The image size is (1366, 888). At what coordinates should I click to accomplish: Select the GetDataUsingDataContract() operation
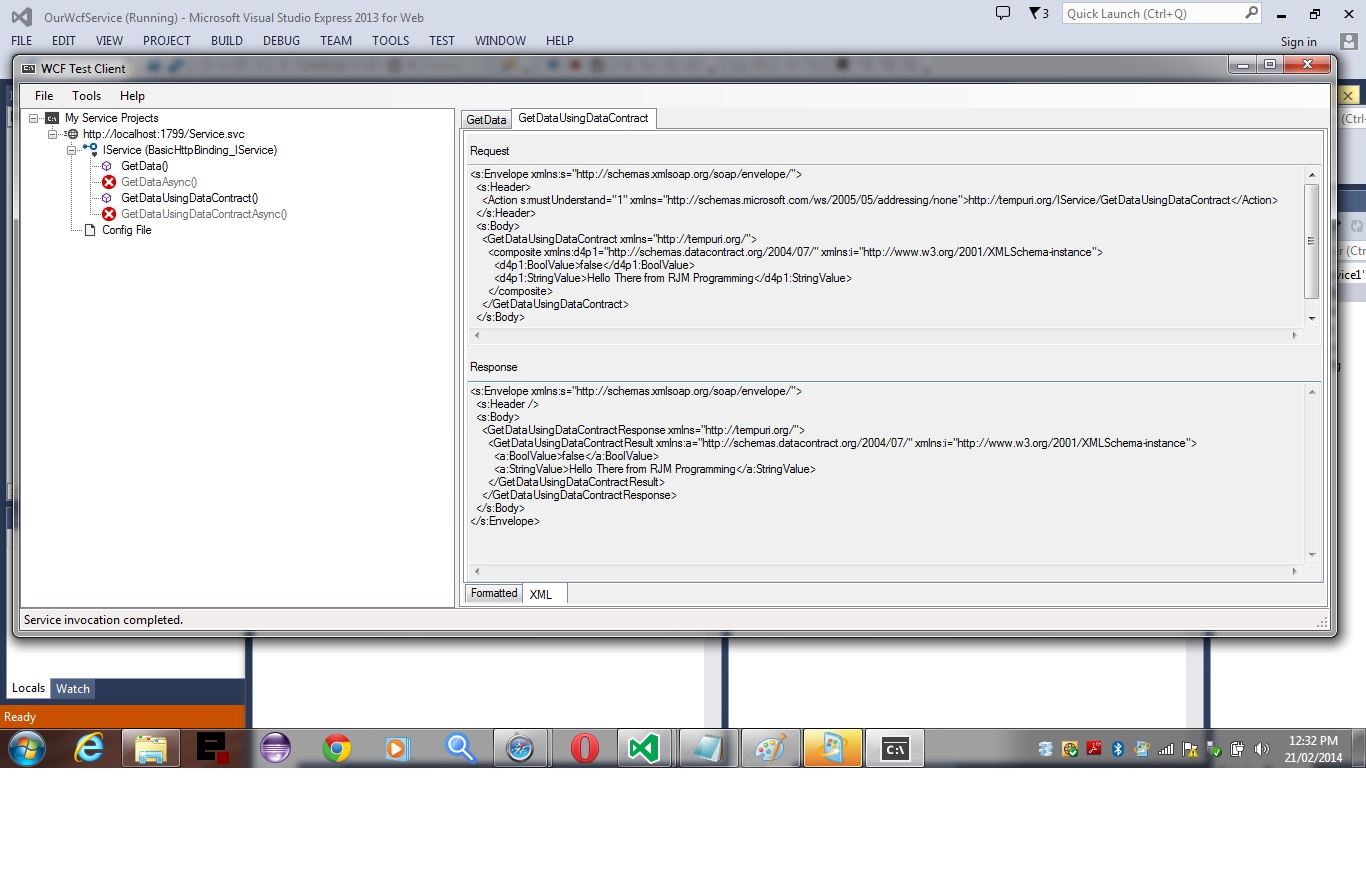[189, 198]
